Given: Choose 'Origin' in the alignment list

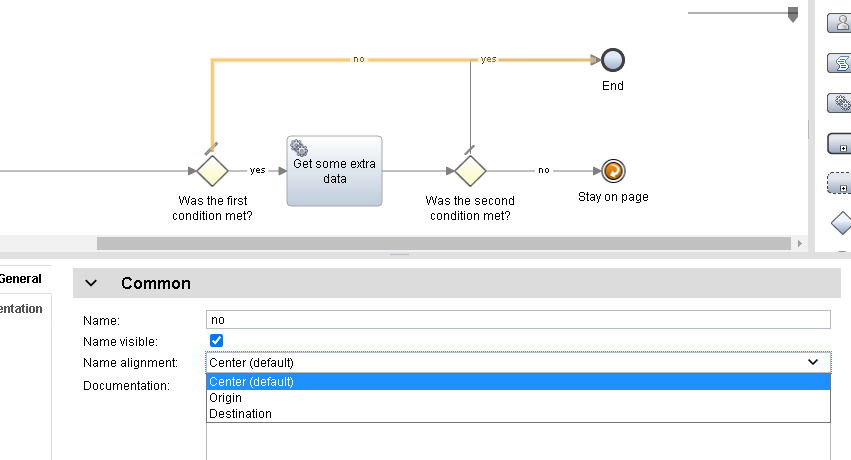Looking at the screenshot, I should coord(518,397).
